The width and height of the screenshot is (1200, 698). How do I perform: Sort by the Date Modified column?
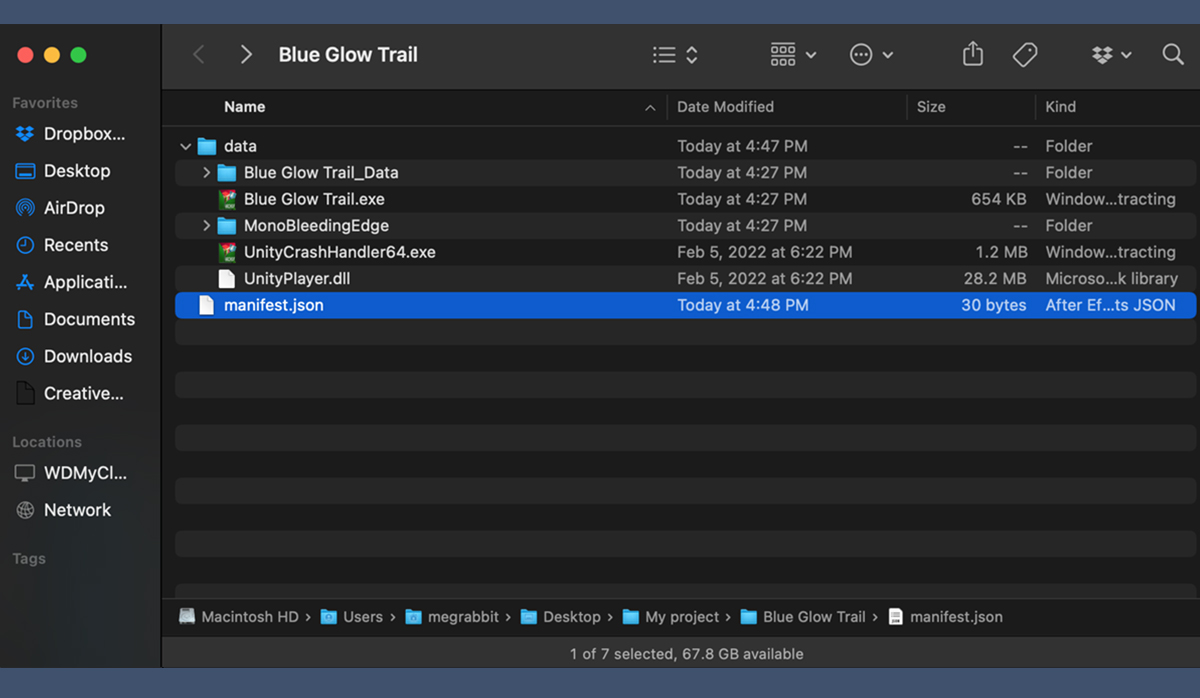725,107
